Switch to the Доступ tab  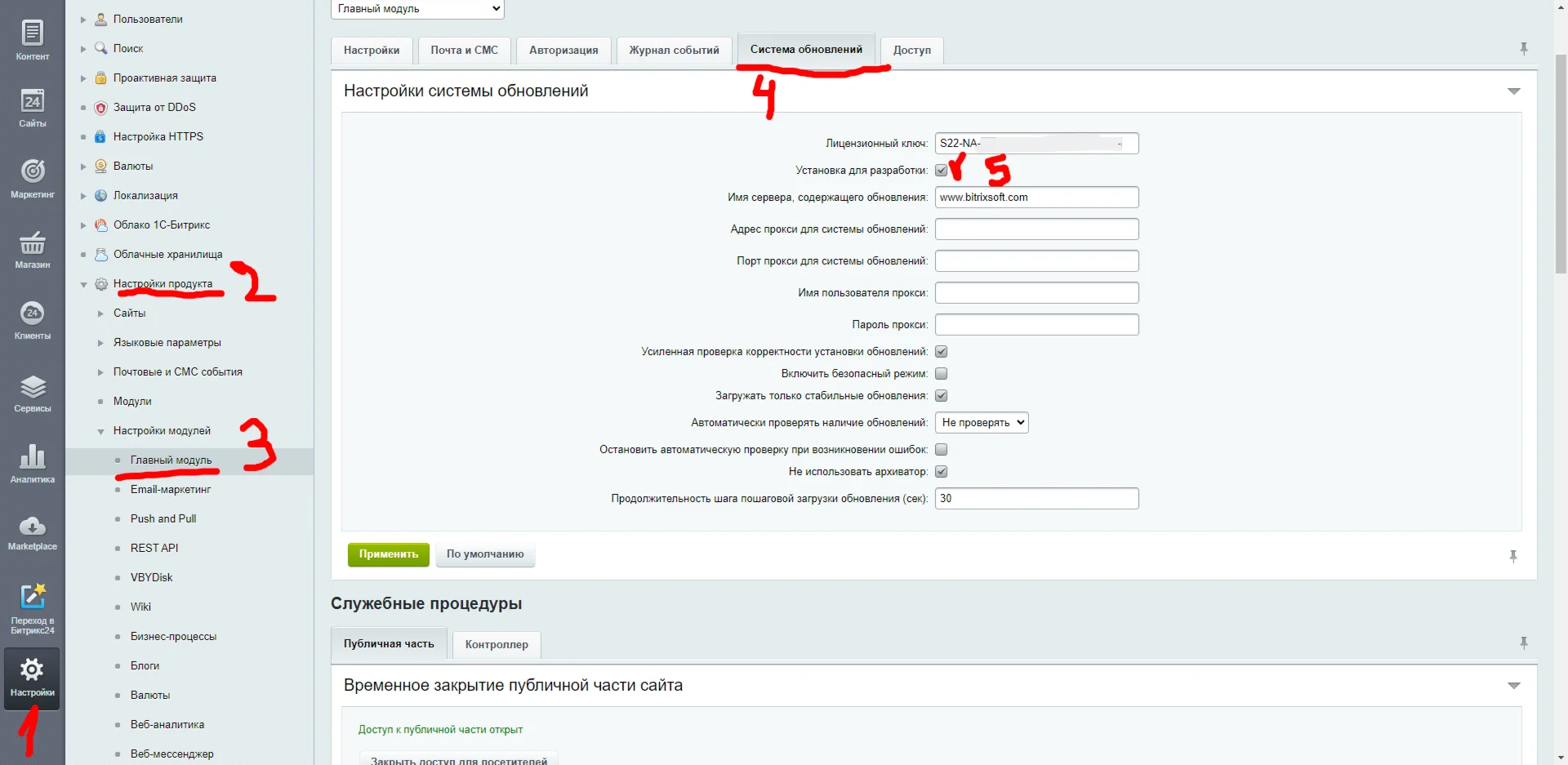point(911,50)
